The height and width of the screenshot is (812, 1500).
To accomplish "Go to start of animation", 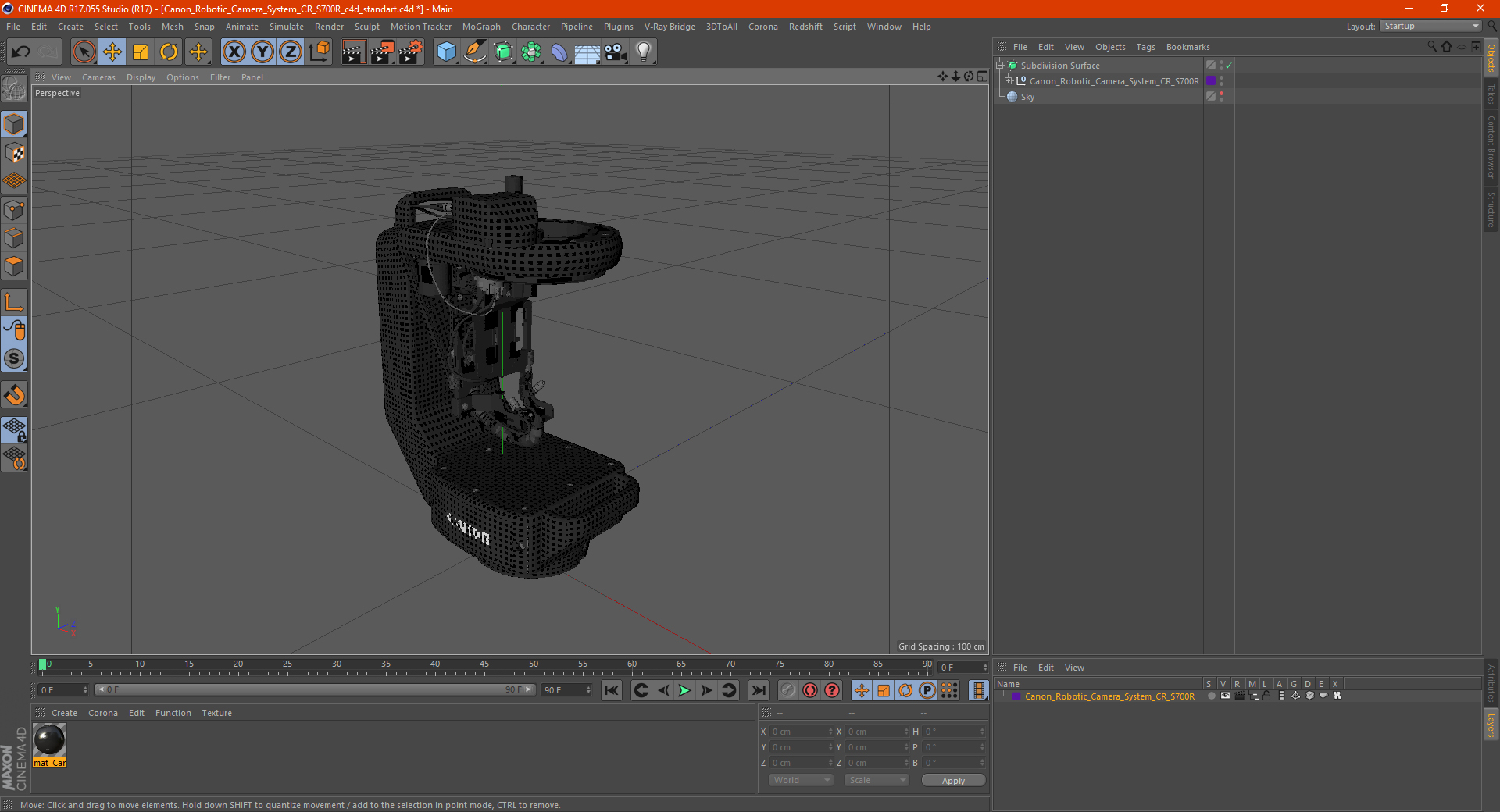I will tap(612, 690).
